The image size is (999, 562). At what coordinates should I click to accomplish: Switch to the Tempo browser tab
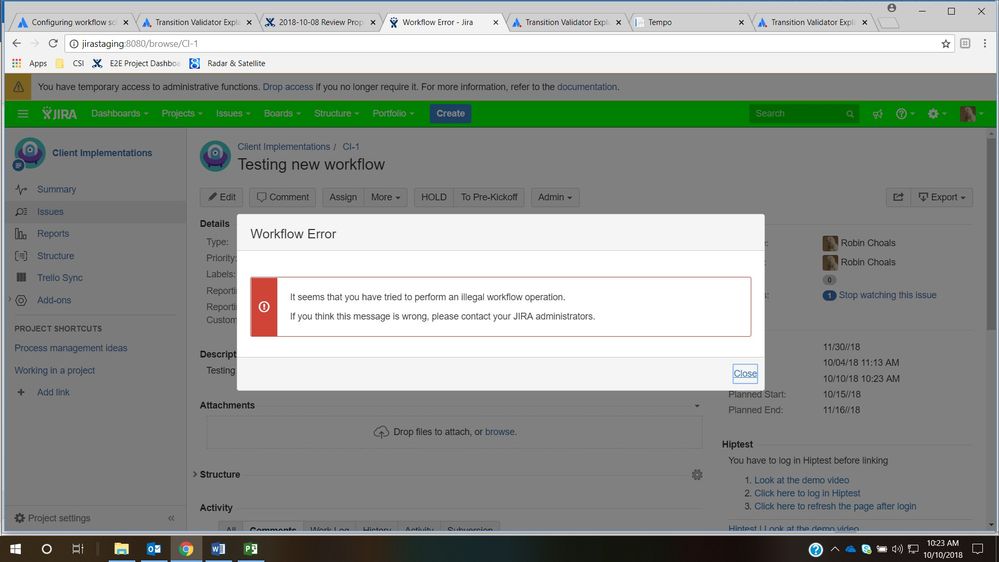690,22
